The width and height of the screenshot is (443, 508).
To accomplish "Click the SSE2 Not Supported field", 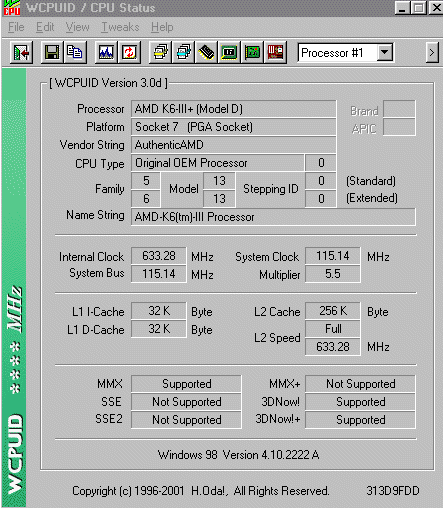I will click(186, 420).
